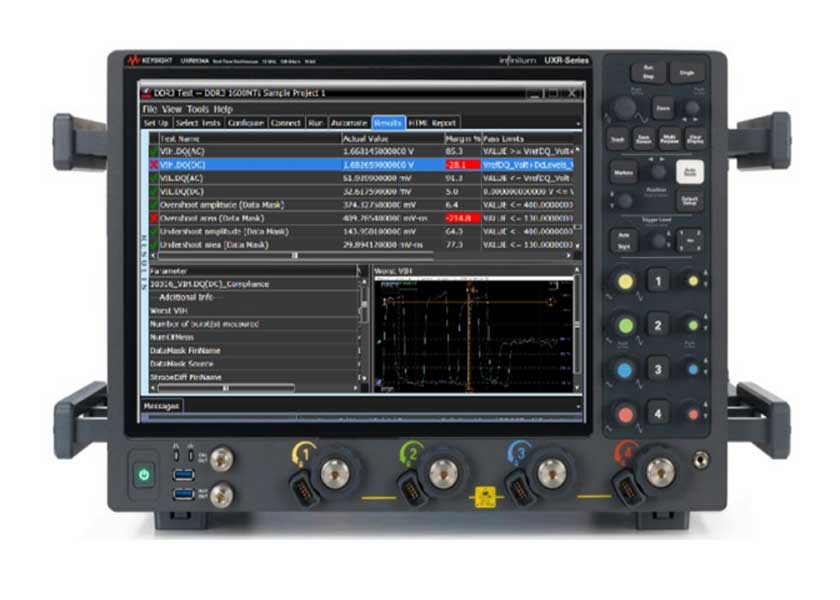The width and height of the screenshot is (840, 600).
Task: Tap the knob left of Default Setup
Action: coord(625,201)
